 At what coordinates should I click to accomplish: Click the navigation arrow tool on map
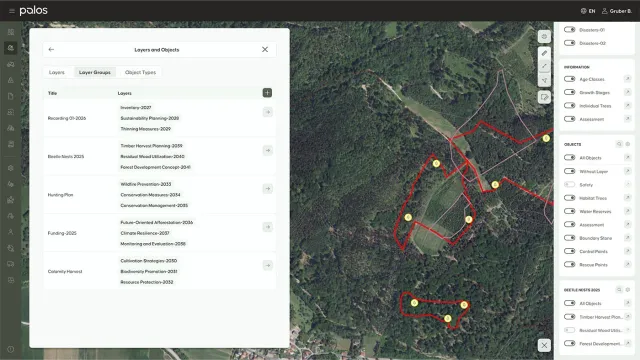(x=544, y=80)
